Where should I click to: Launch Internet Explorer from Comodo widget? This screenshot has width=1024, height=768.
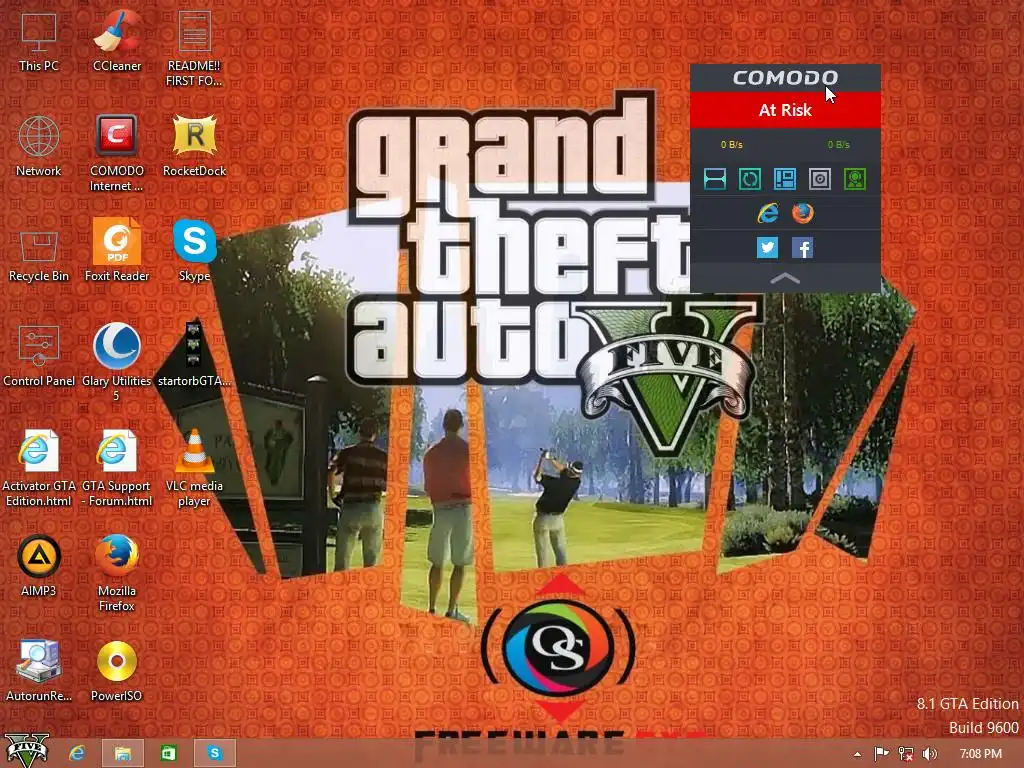pos(768,213)
